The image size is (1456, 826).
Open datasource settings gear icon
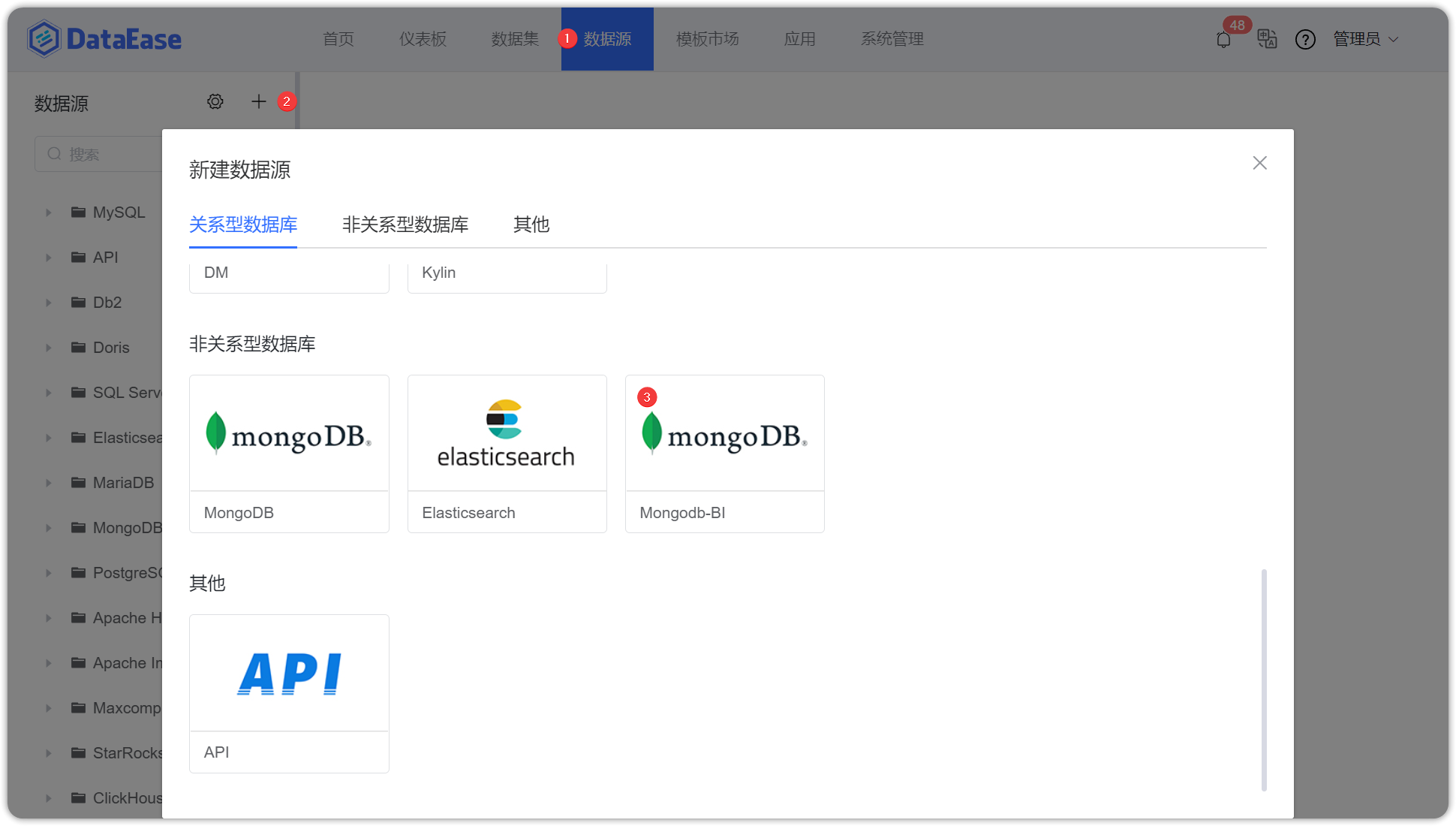pyautogui.click(x=215, y=101)
